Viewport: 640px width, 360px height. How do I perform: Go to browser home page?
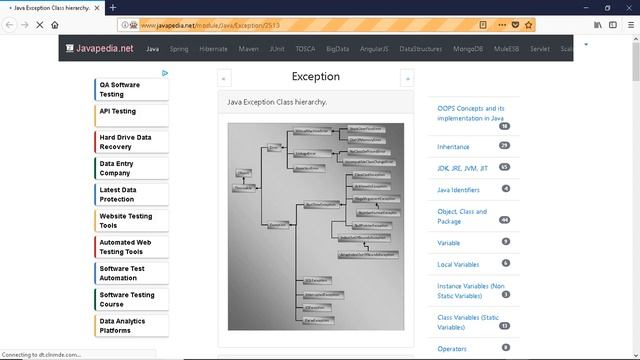pyautogui.click(x=55, y=25)
